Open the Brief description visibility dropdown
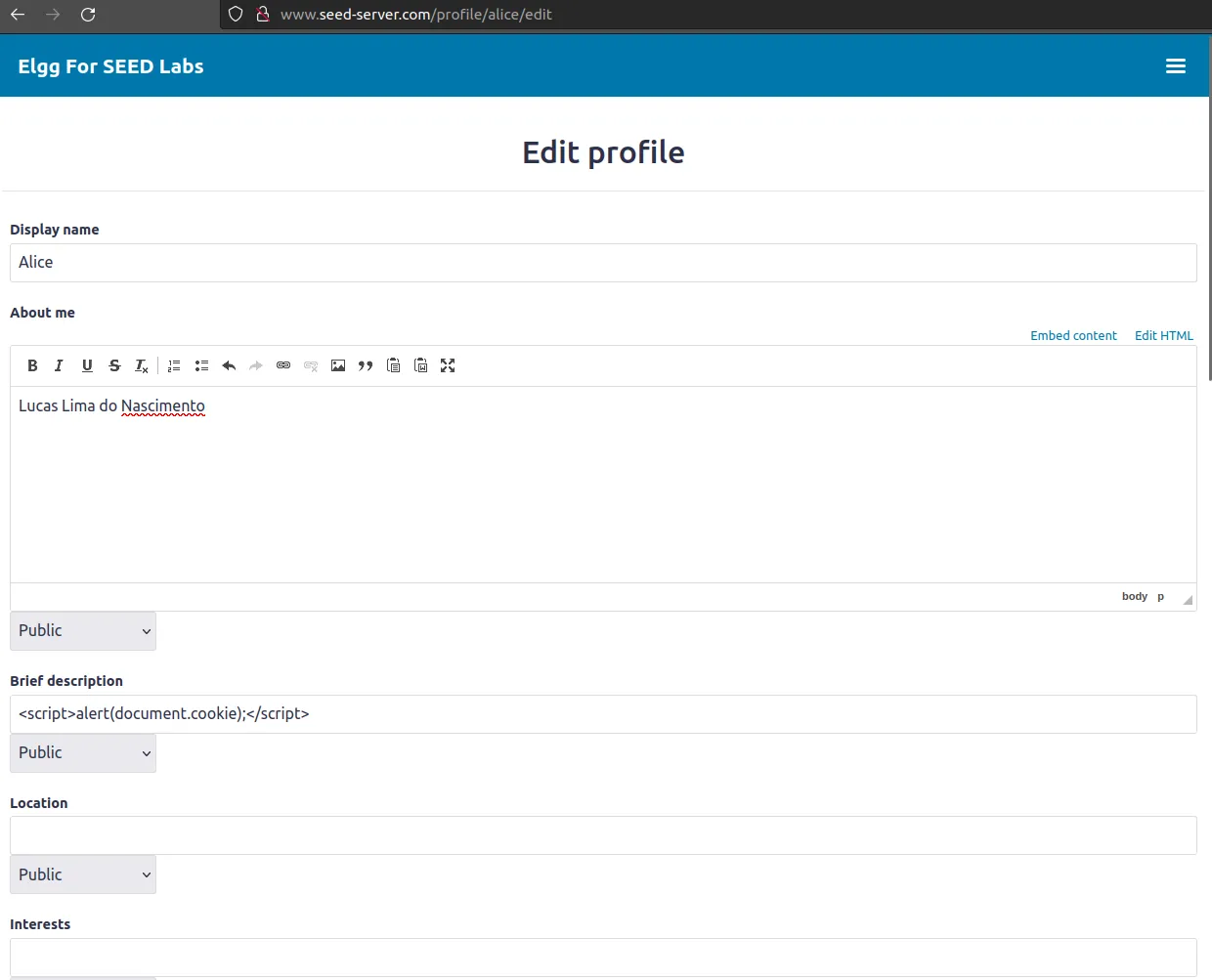Image resolution: width=1212 pixels, height=980 pixels. (x=83, y=753)
